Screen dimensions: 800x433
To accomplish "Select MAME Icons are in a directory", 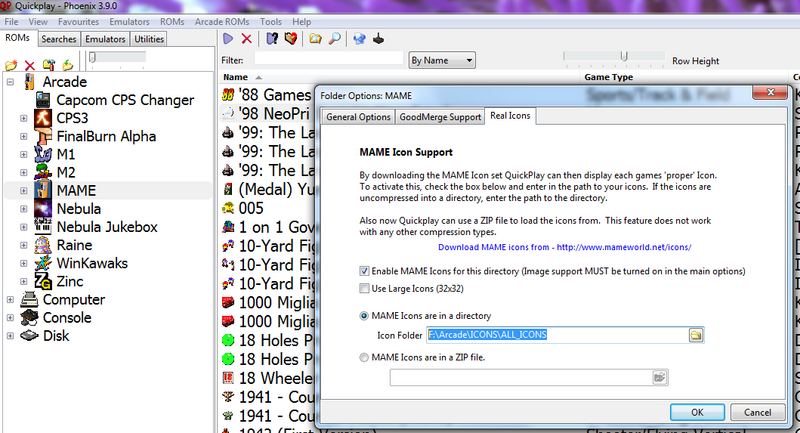I will [364, 316].
